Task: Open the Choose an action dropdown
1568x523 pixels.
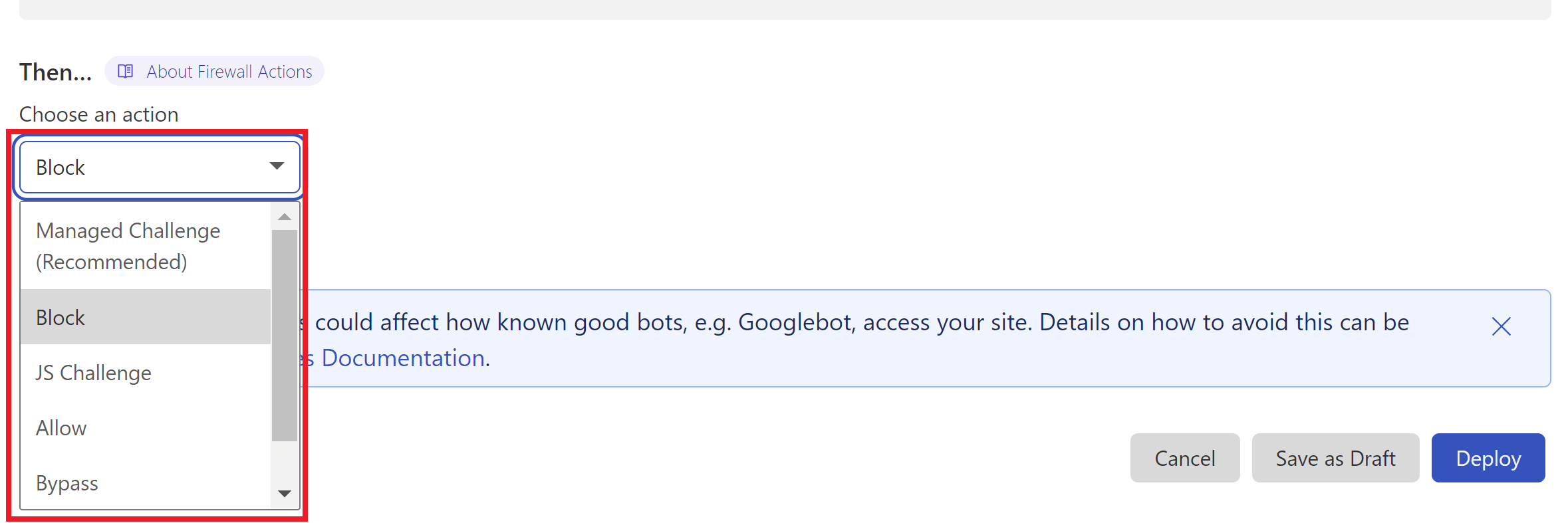Action: click(x=158, y=167)
